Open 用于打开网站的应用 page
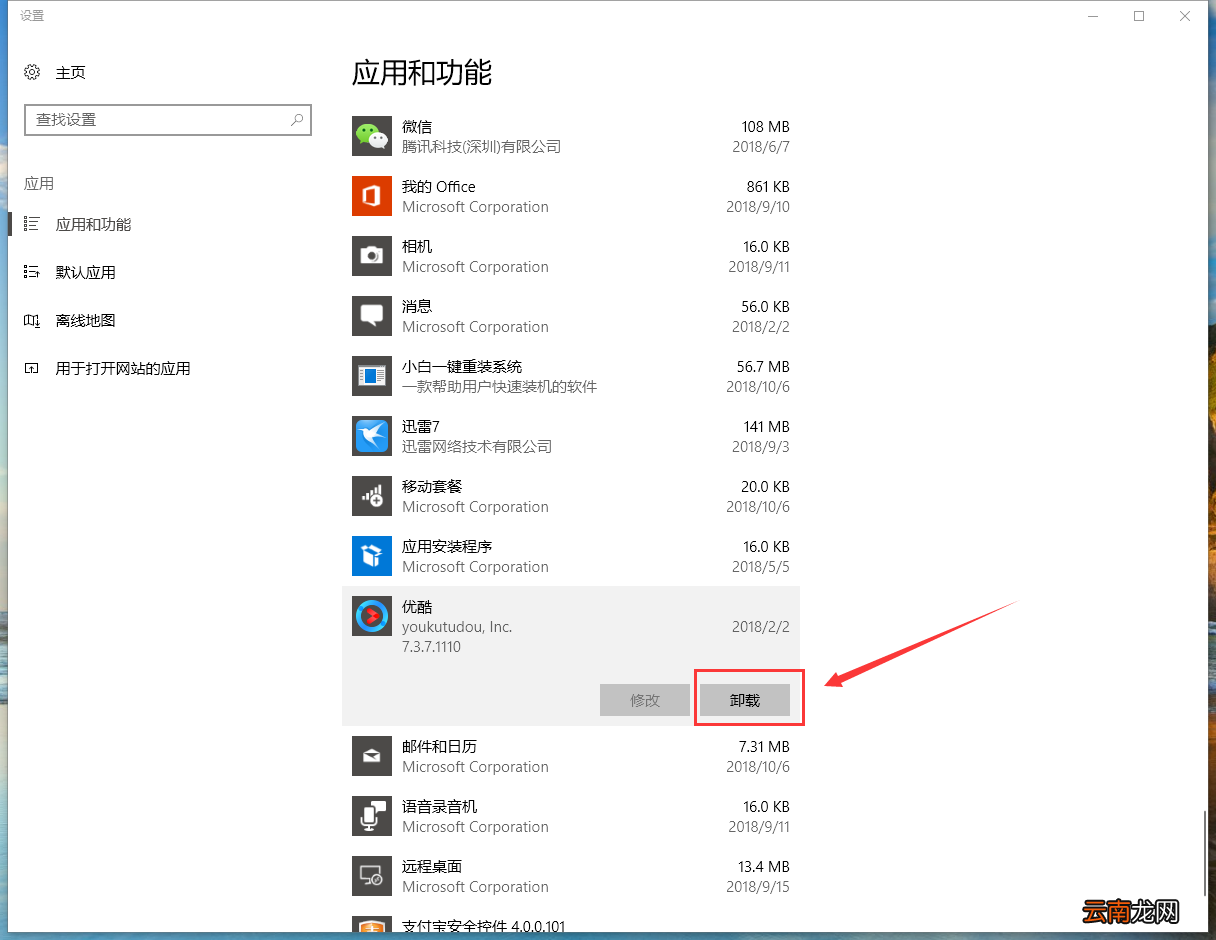 (123, 368)
